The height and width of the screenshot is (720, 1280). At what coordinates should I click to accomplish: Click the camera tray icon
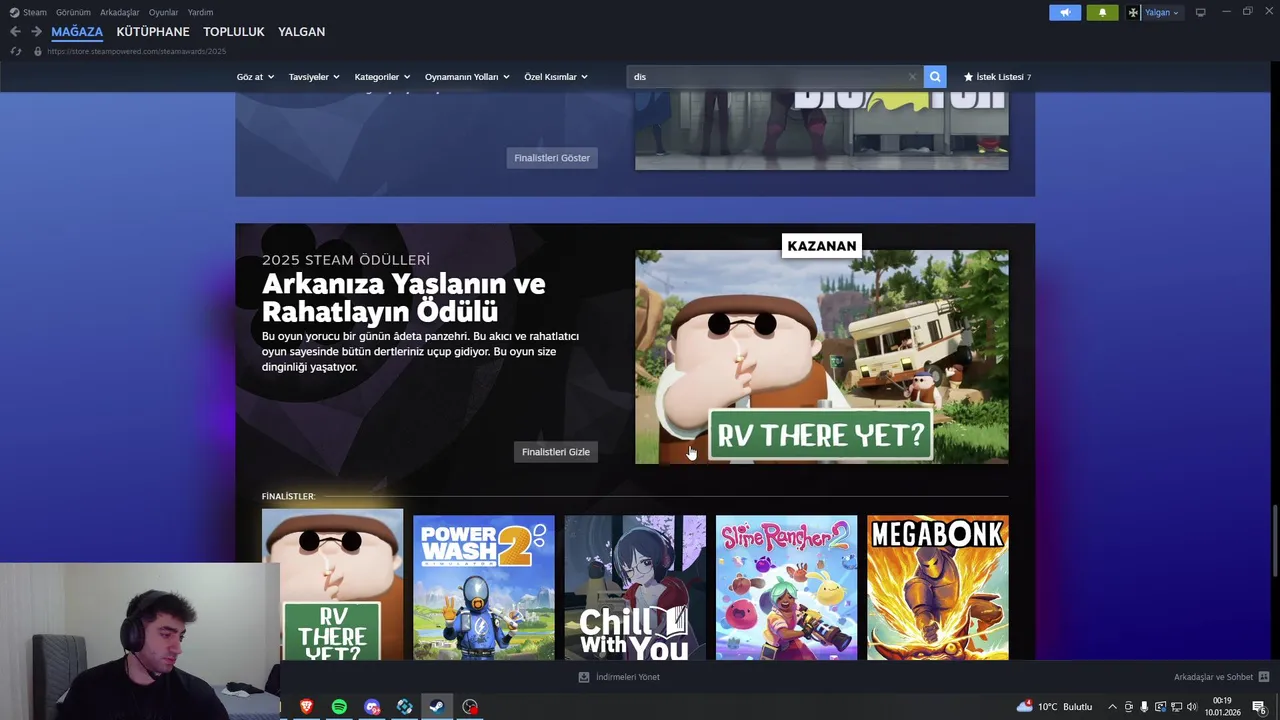1129,707
